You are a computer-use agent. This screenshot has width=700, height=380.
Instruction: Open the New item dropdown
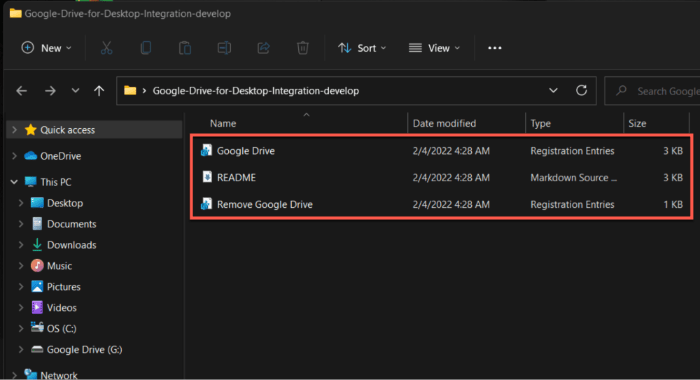pyautogui.click(x=46, y=48)
